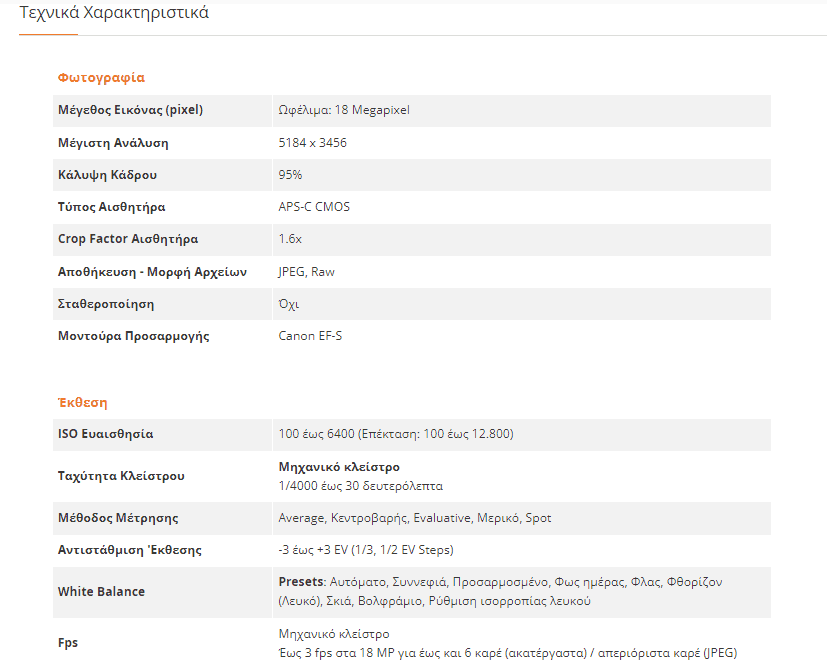Click the Μέγεθος Εικόνας (pixel) label
The height and width of the screenshot is (669, 827).
click(130, 110)
